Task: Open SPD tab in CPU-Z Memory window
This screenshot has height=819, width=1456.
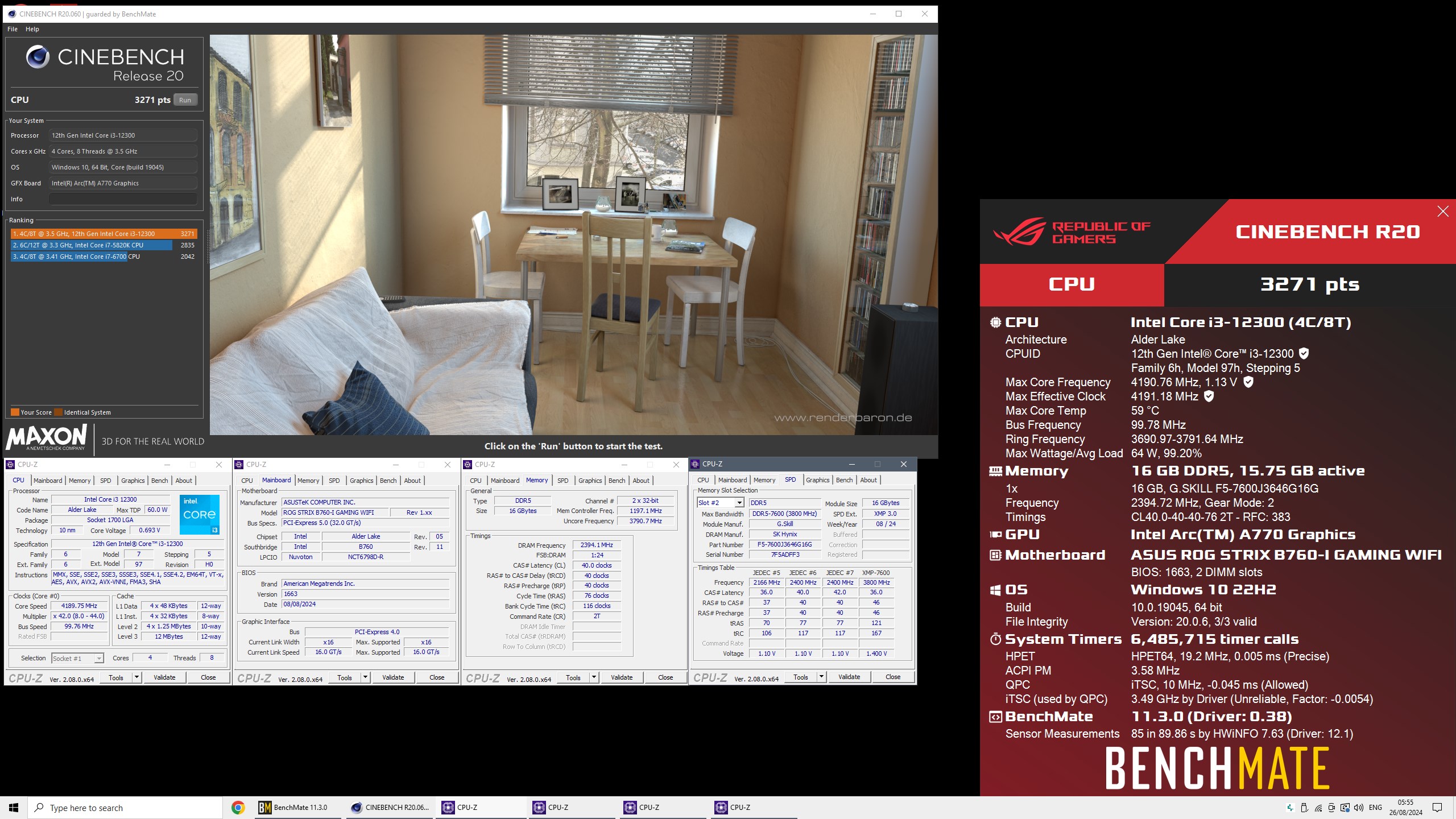Action: tap(563, 481)
